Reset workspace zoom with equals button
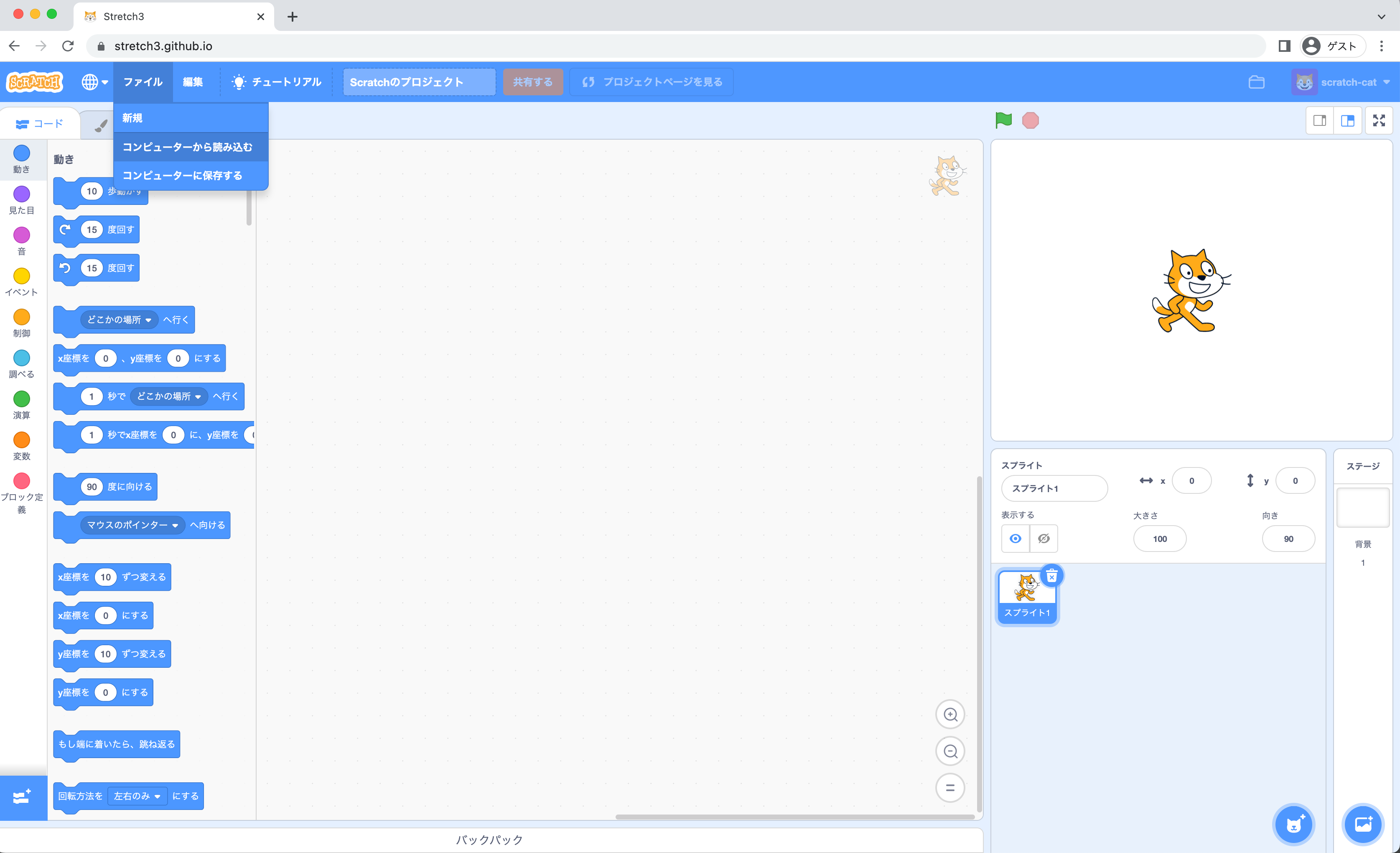The image size is (1400, 853). tap(950, 788)
